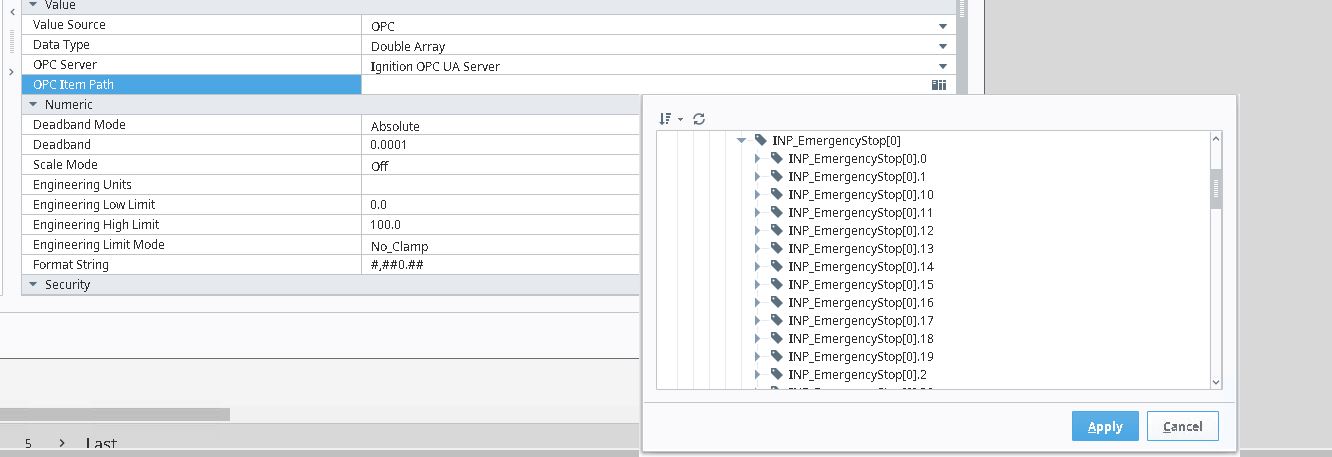Screen dimensions: 1332x457
Task: Open the OPC Server dropdown
Action: point(943,66)
